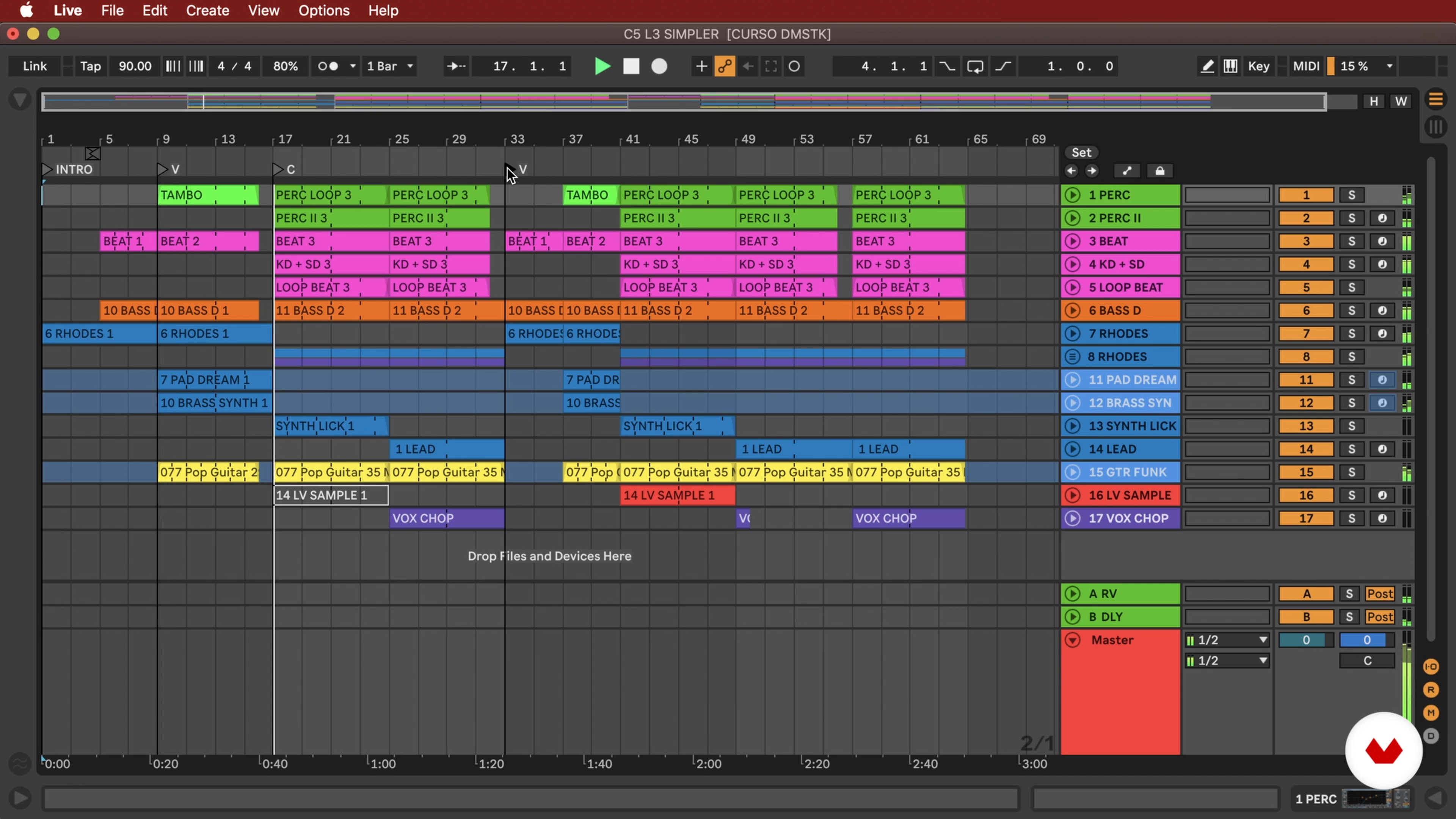Toggle Lock Envelopes padlock
The image size is (1456, 819).
[1159, 171]
